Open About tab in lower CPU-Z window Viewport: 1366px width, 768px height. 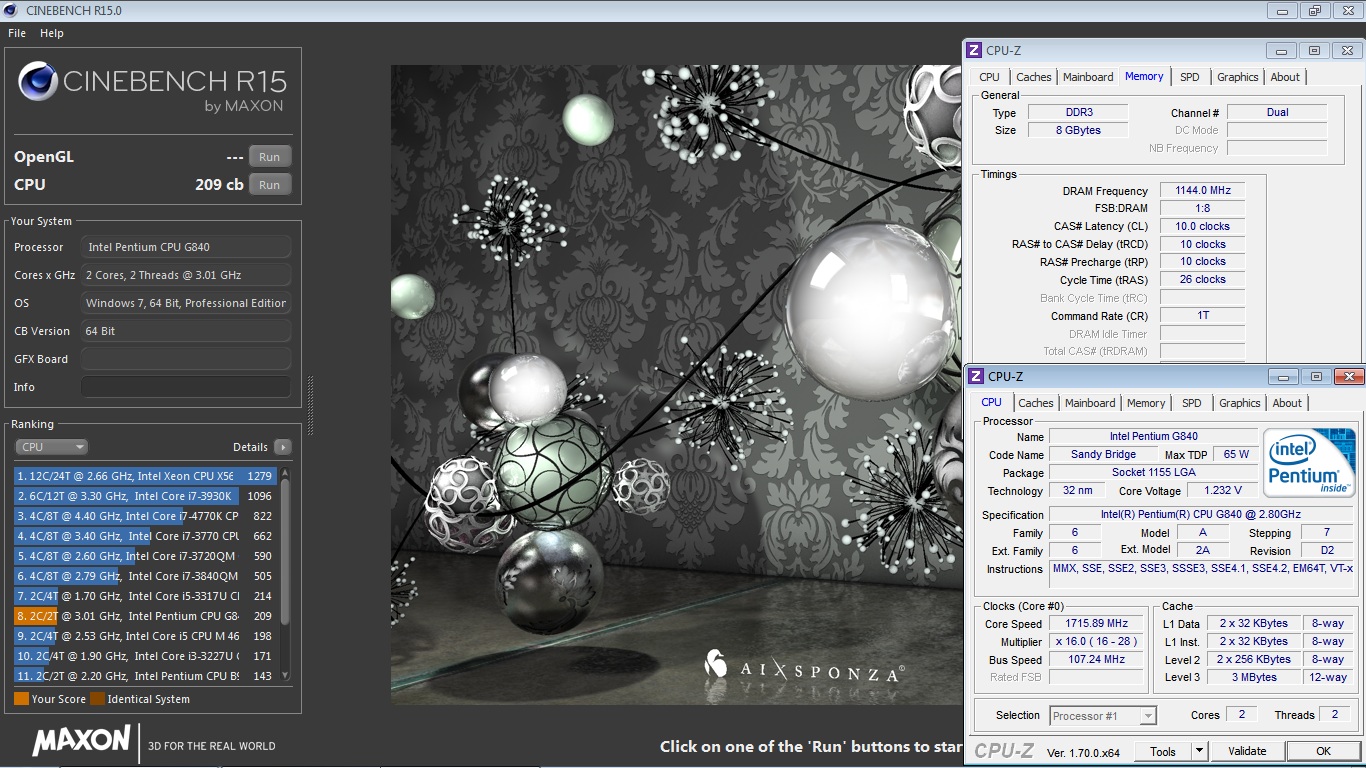(x=1287, y=403)
